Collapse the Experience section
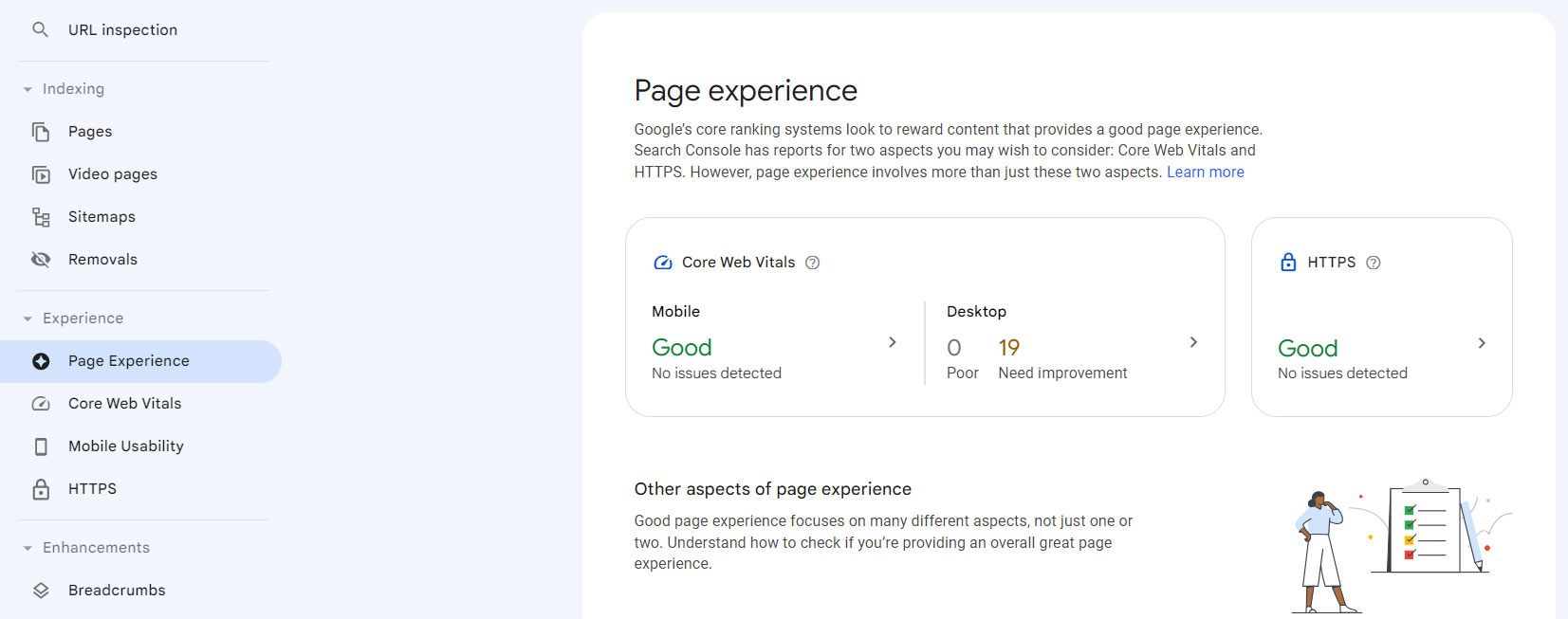1568x619 pixels. pyautogui.click(x=27, y=318)
